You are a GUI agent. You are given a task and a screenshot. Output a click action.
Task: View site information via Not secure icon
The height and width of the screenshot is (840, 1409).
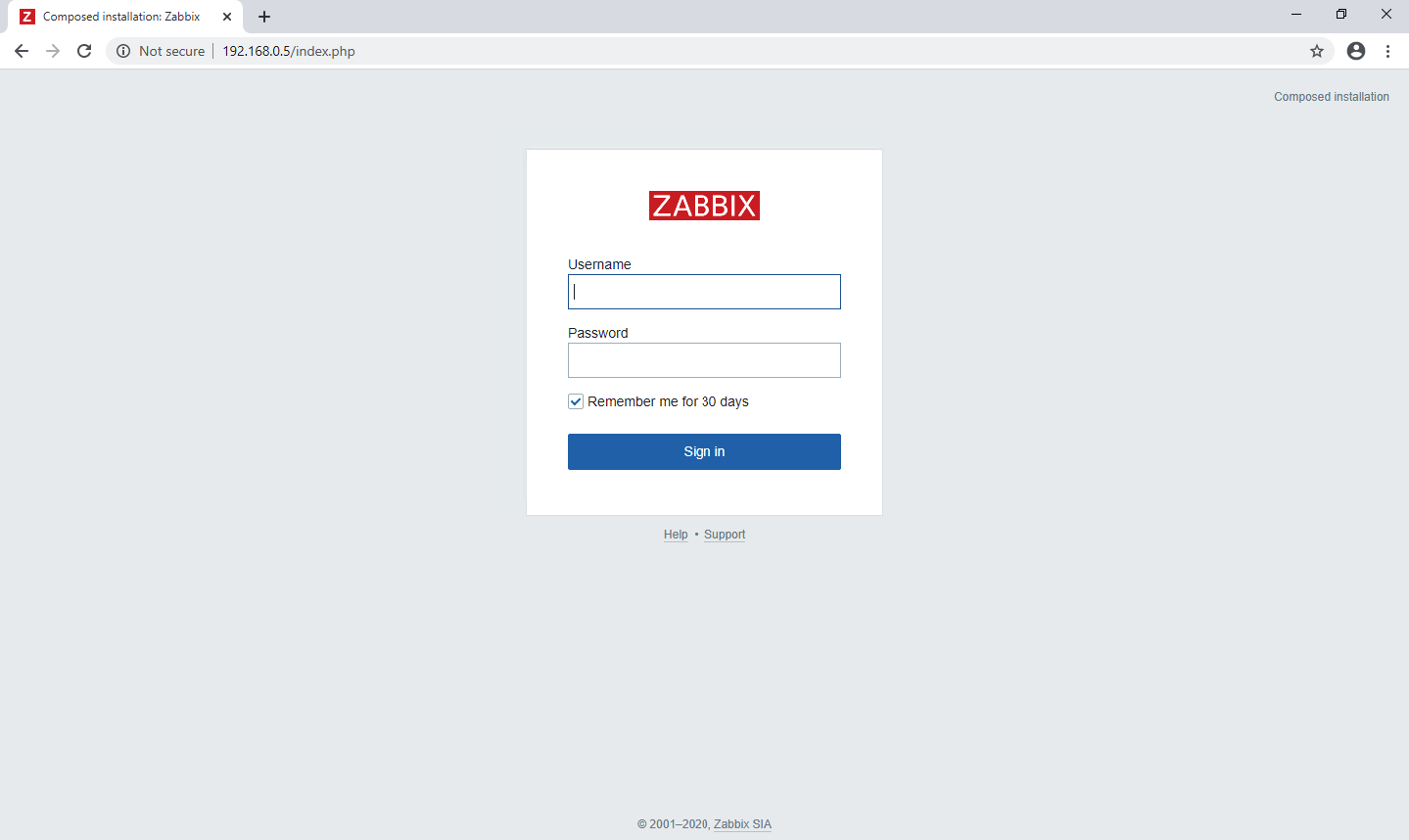click(123, 51)
